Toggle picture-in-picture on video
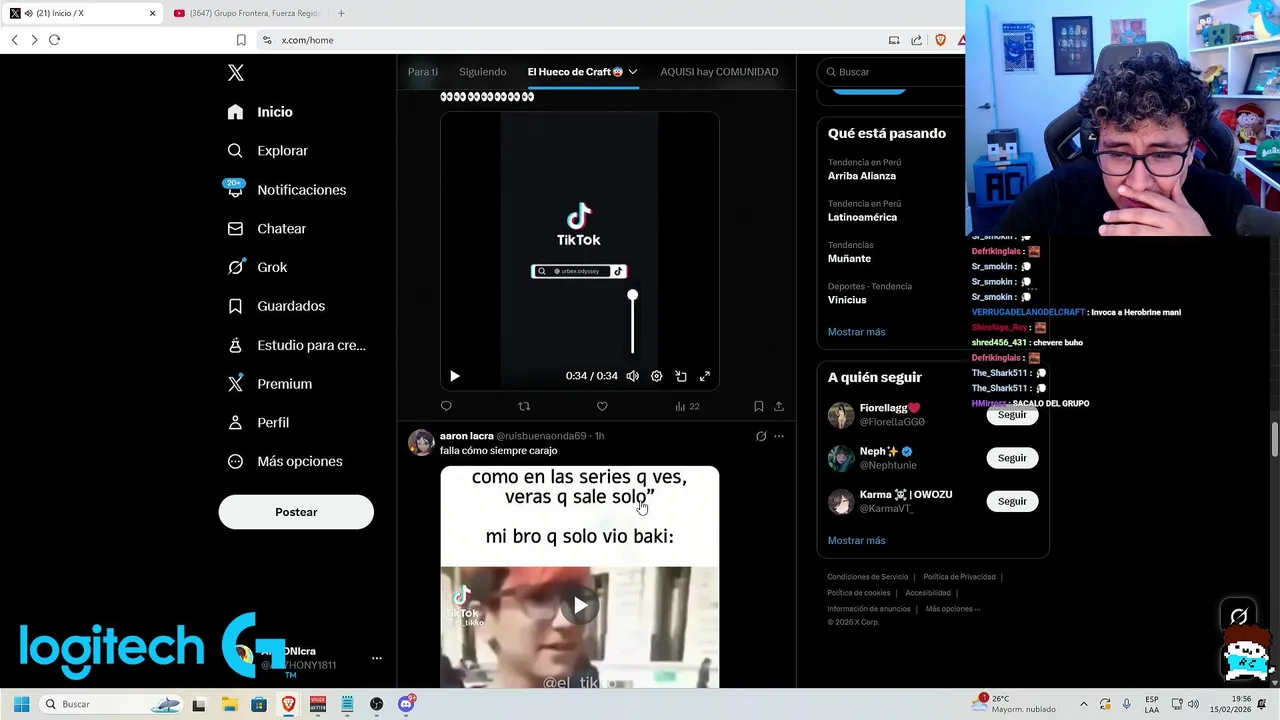Screen dimensions: 1280x720 click(681, 376)
